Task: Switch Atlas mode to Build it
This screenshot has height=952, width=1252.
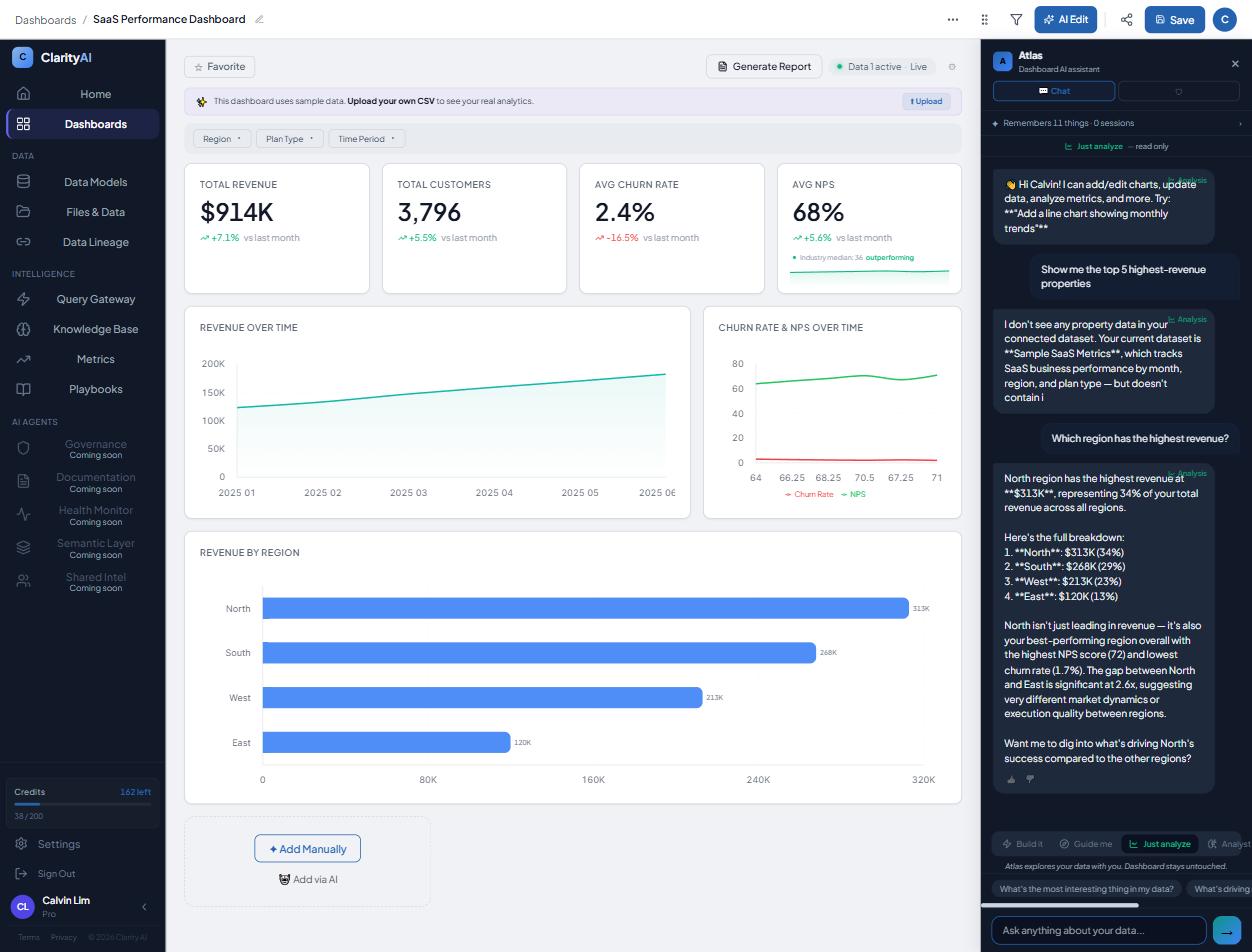Action: tap(1022, 844)
